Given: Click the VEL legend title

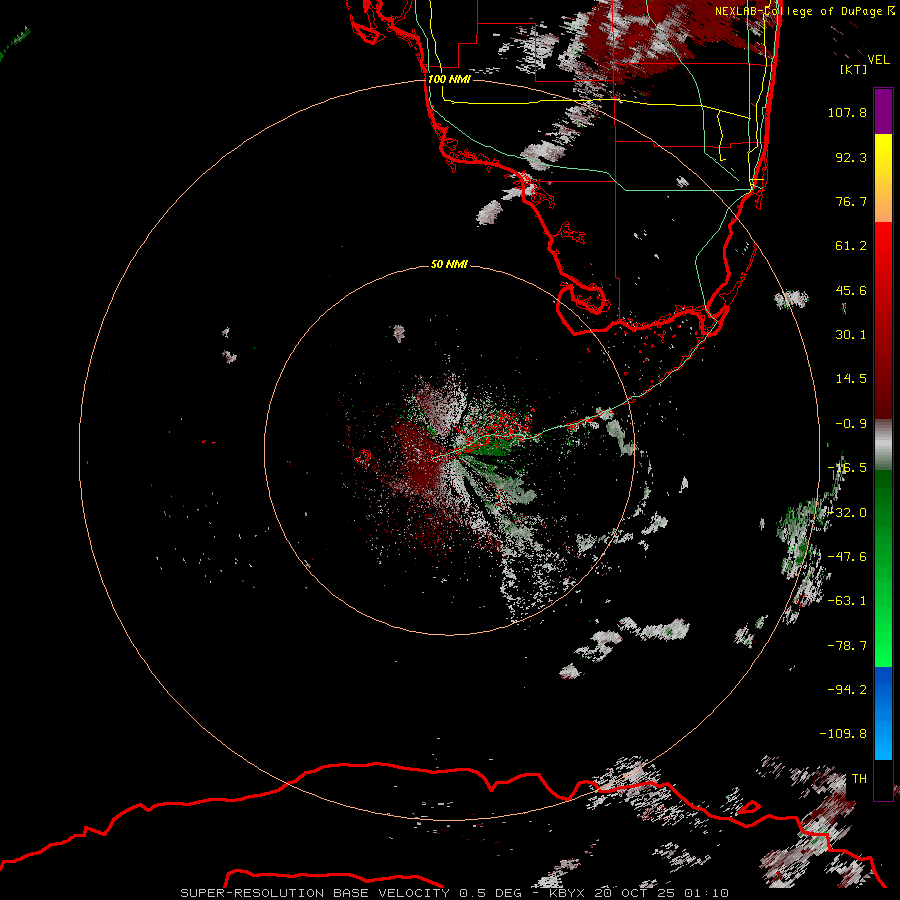Looking at the screenshot, I should 878,60.
